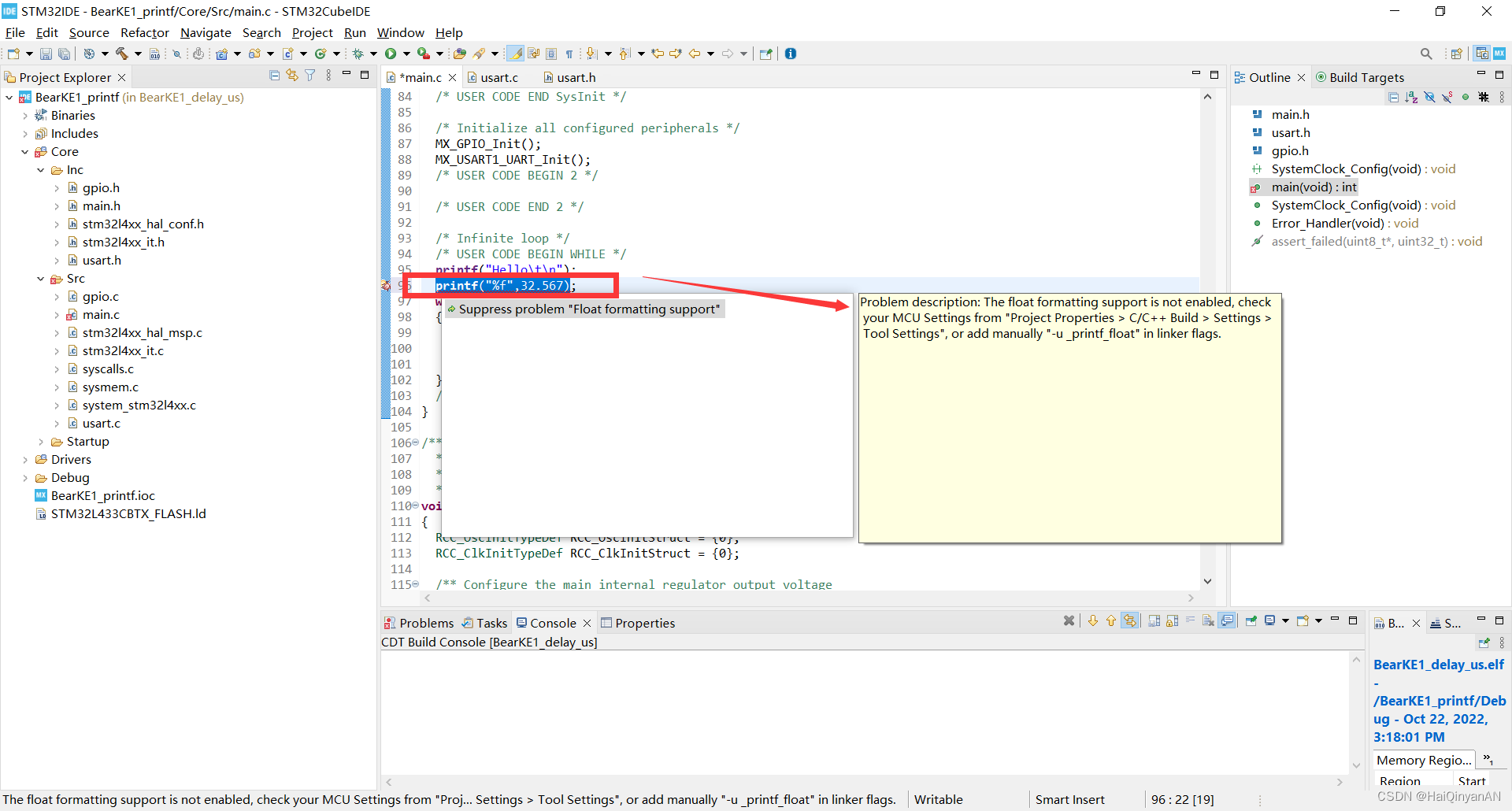Viewport: 1512px width, 811px height.
Task: Toggle Hide Non-Public Members green dot
Action: pos(1466,97)
